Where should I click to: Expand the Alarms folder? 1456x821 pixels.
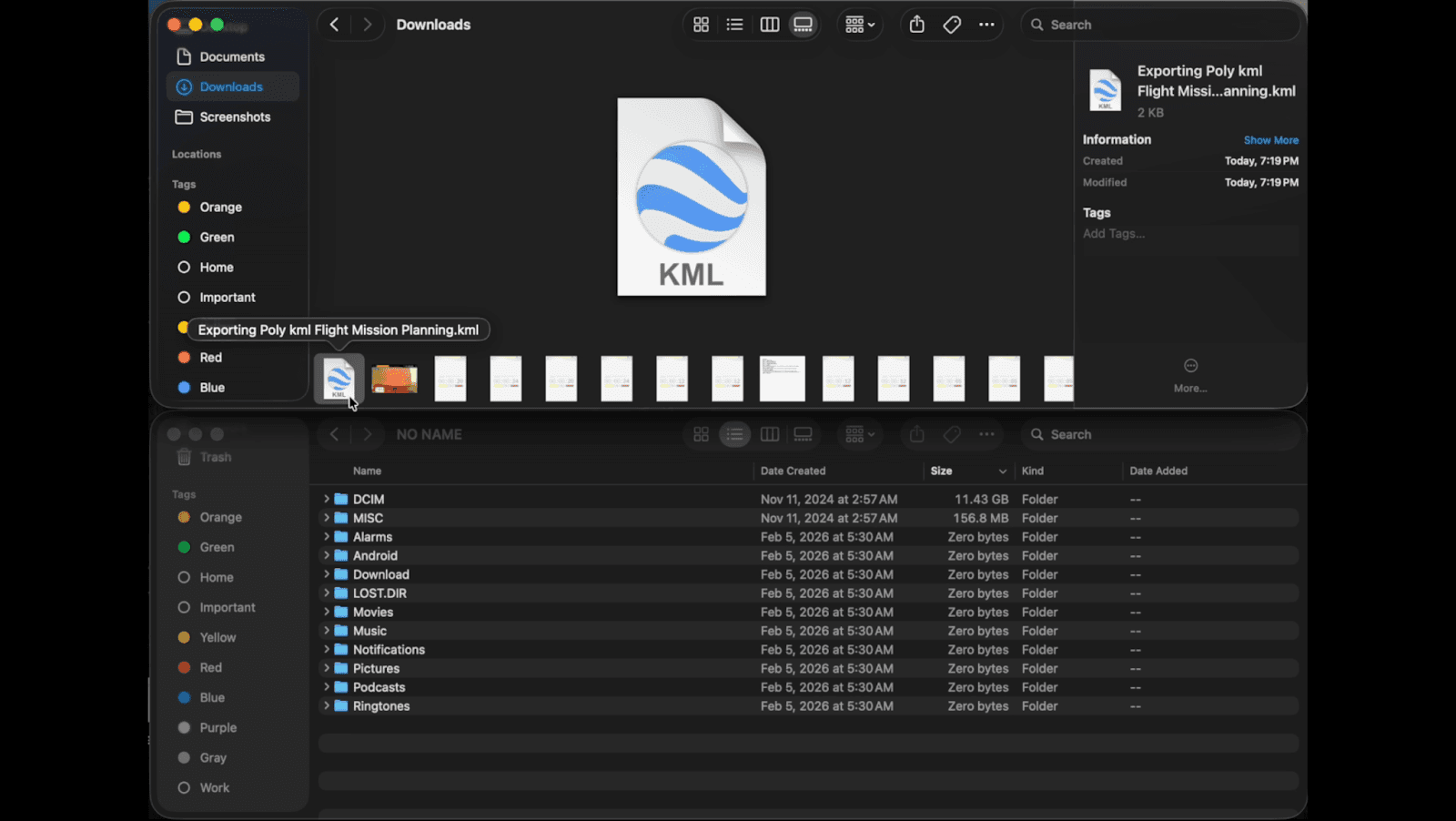pos(326,537)
